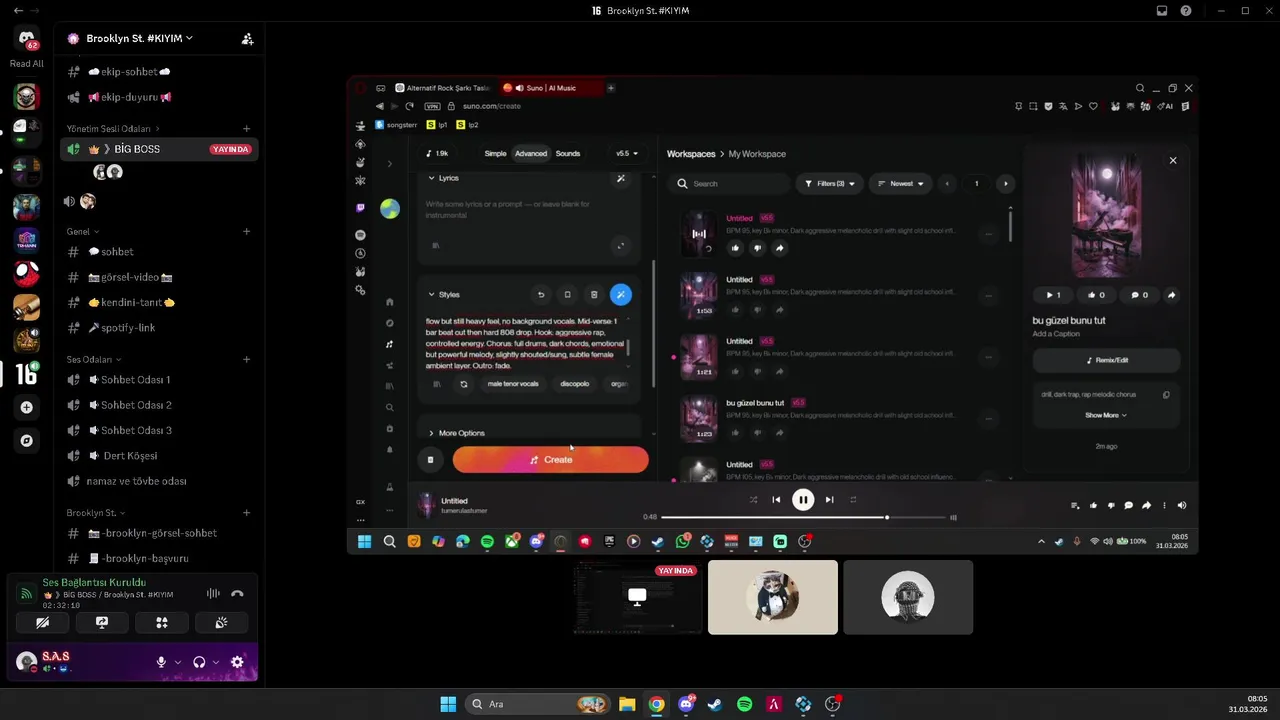Click thumbnail of 1:53 Untitled song
Viewport: 1280px width, 720px height.
tap(699, 296)
